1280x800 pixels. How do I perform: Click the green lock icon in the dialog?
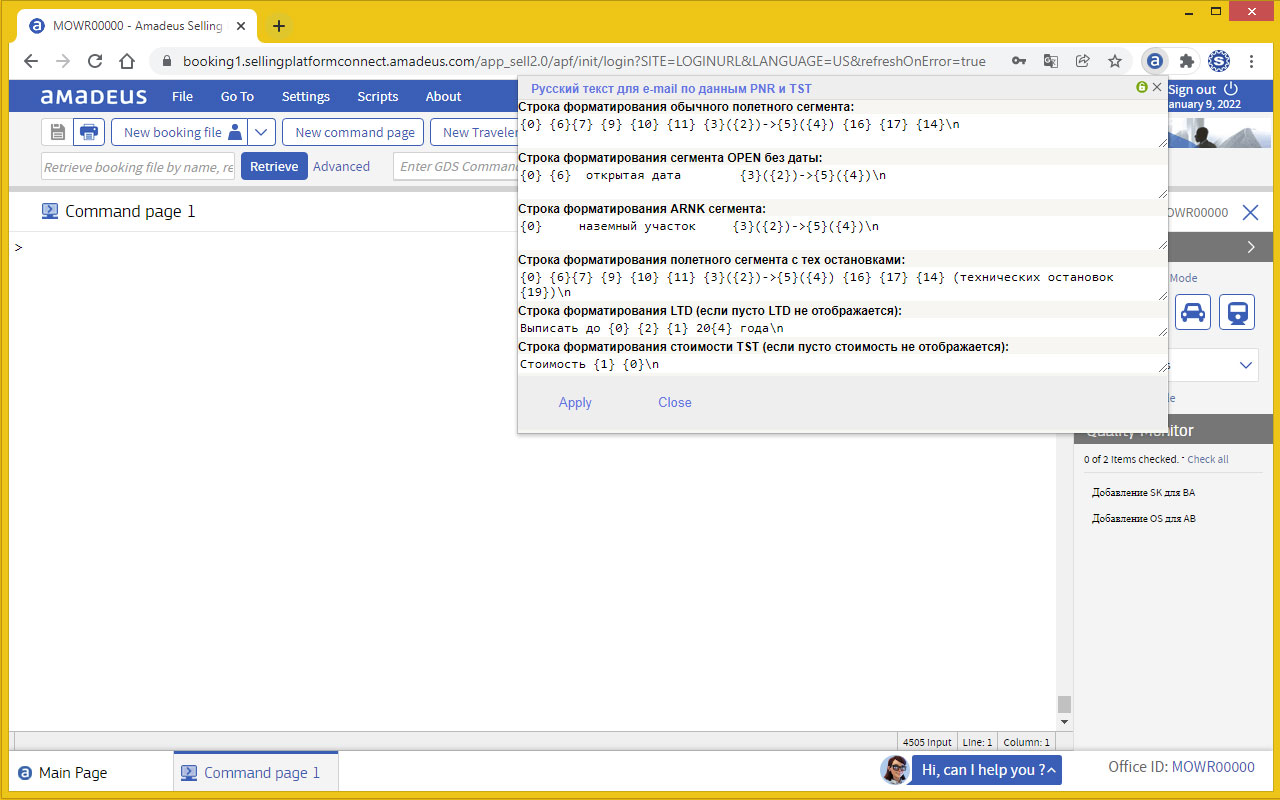(x=1142, y=88)
